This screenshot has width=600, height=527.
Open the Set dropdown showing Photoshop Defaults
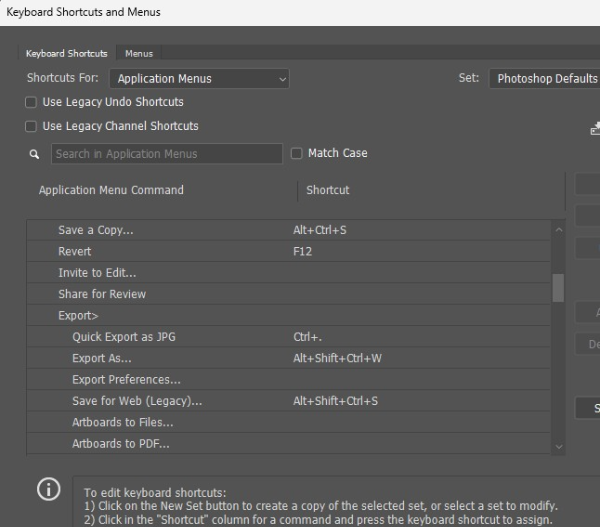pyautogui.click(x=545, y=79)
